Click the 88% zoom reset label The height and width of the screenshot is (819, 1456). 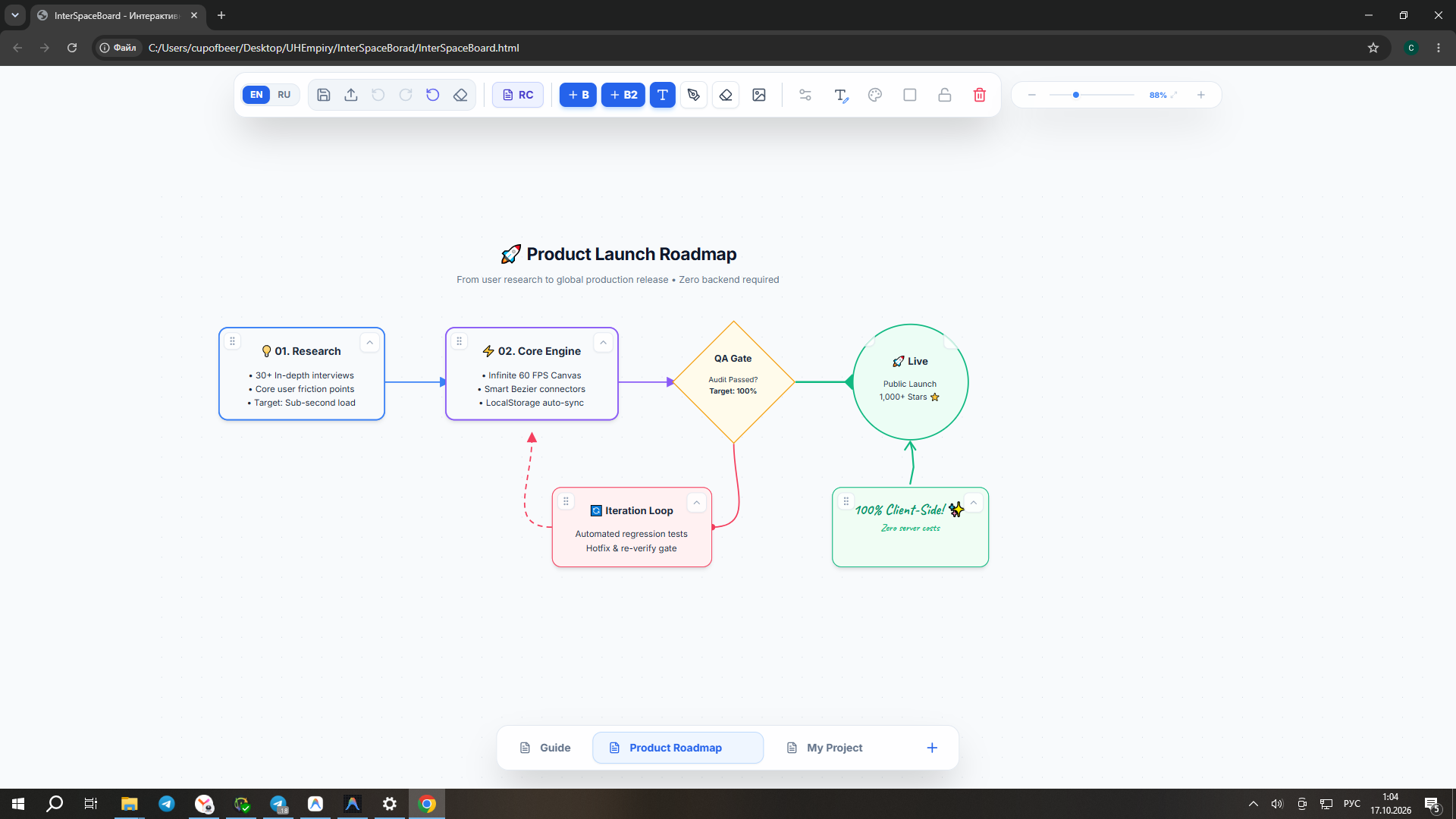(1158, 95)
